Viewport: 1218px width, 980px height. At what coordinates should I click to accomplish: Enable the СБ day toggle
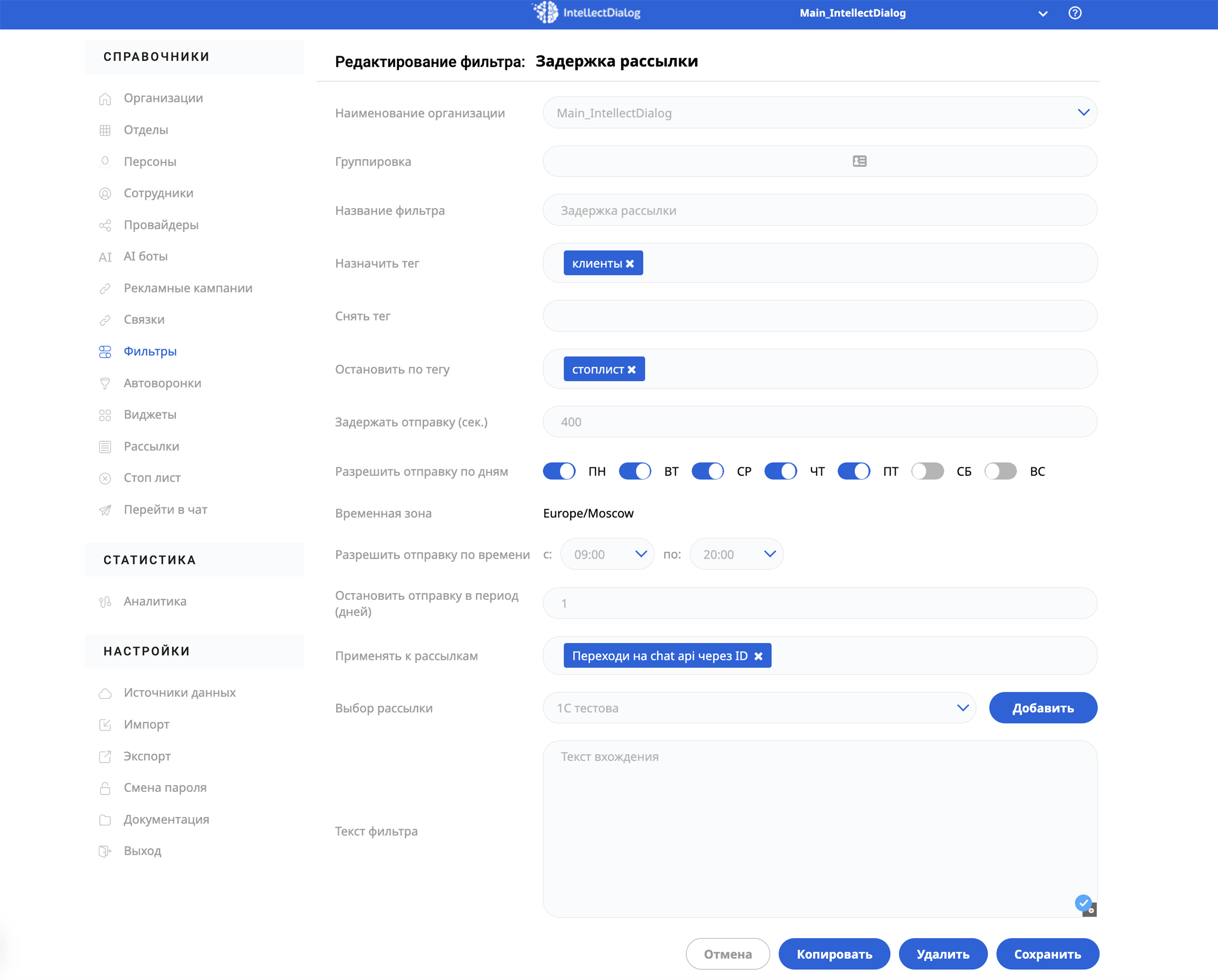[x=927, y=472]
